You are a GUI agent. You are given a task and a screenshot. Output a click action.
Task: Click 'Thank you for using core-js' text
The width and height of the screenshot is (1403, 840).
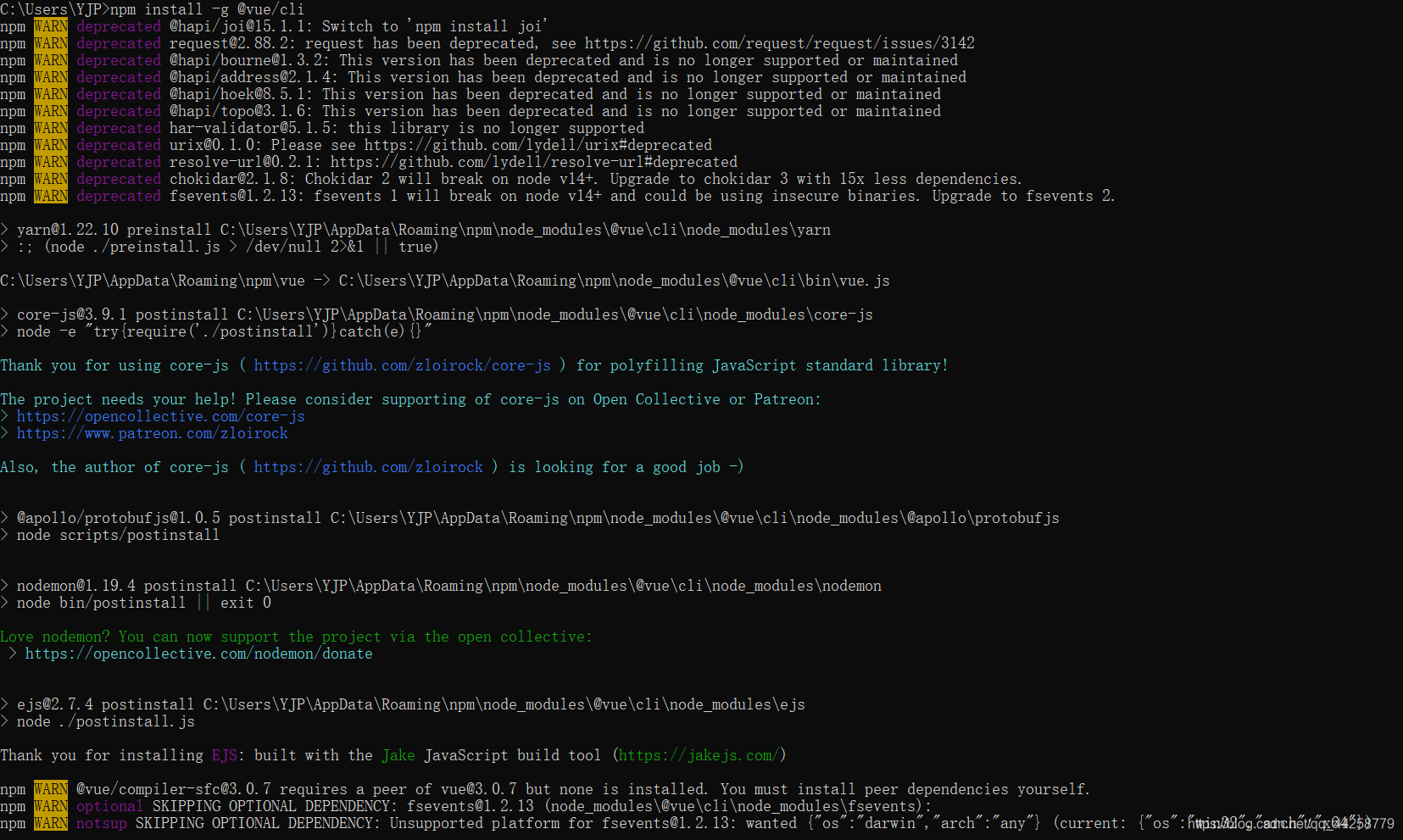(x=114, y=365)
